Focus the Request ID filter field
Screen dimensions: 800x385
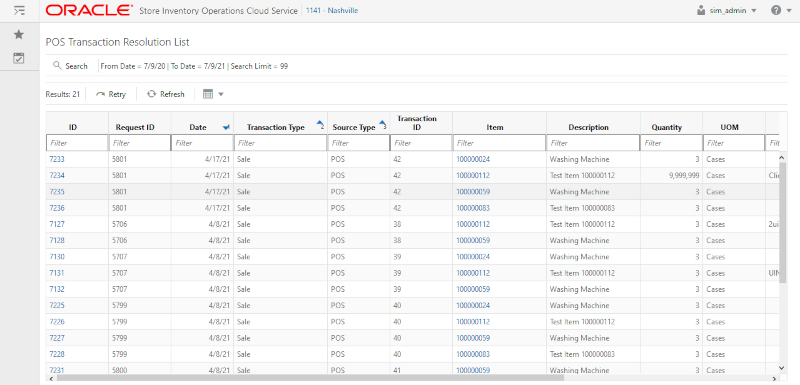tap(139, 143)
